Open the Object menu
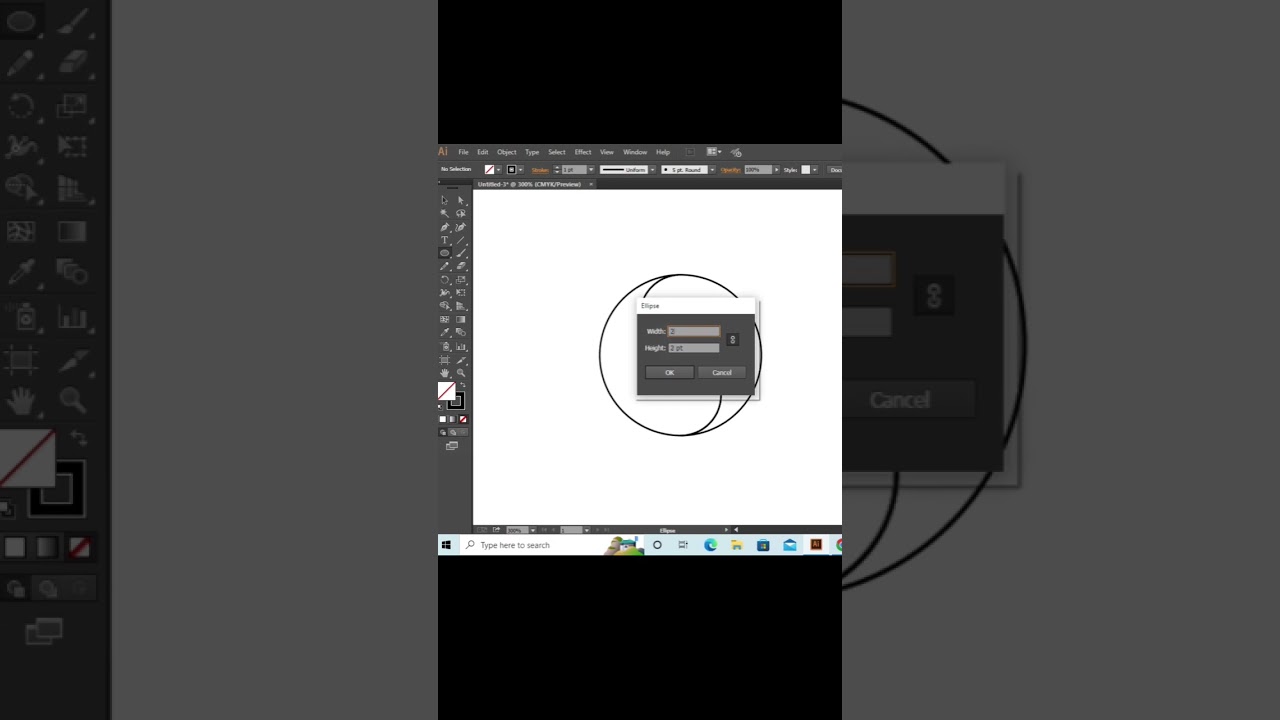 point(507,152)
